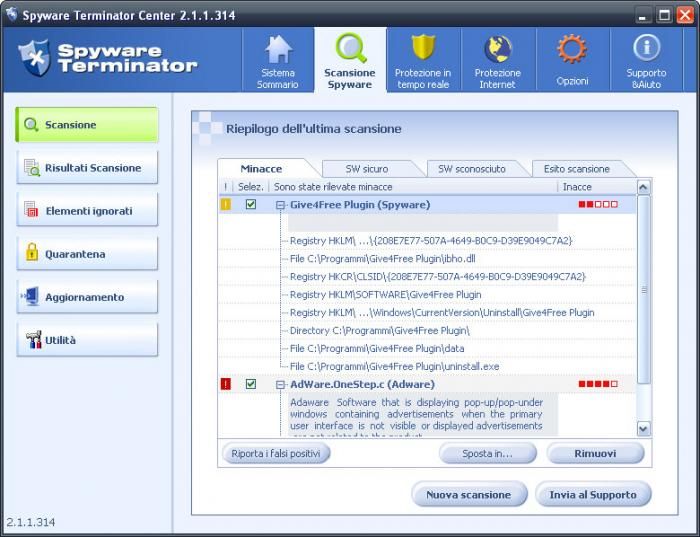Click the Give4Free threat level red indicator
This screenshot has width=700, height=537.
coord(597,205)
